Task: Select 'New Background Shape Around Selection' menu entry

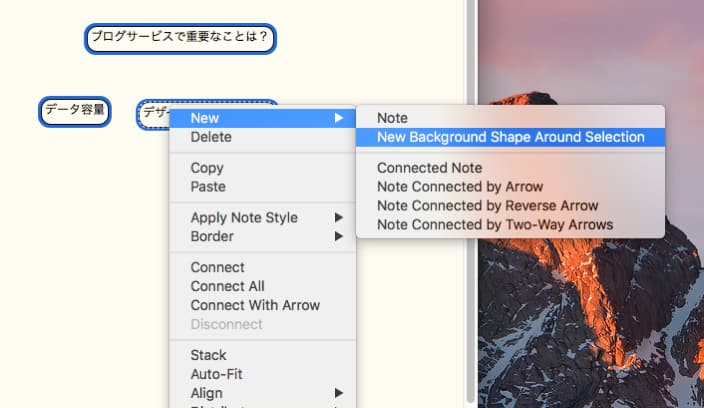Action: pyautogui.click(x=510, y=137)
